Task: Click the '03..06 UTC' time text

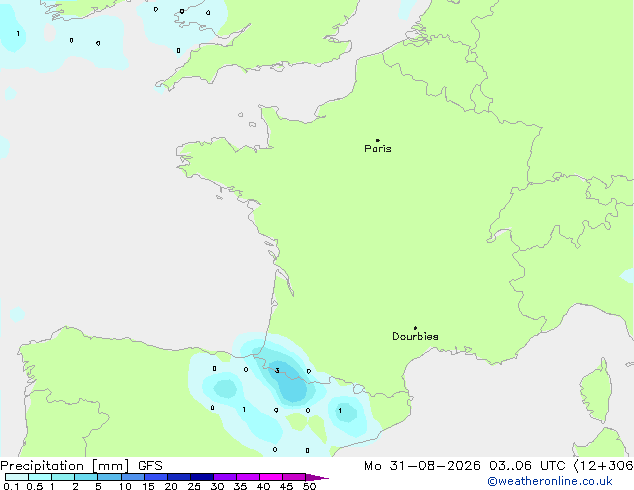Action: point(527,466)
